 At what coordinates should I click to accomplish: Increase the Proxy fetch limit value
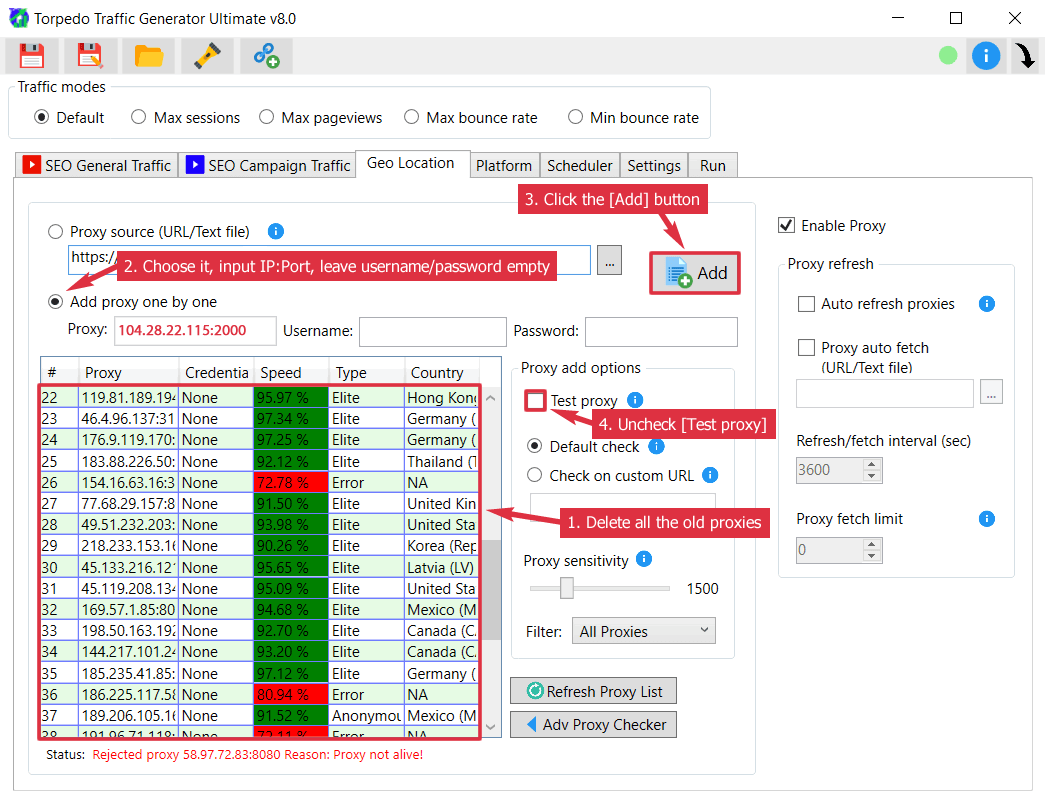pyautogui.click(x=872, y=544)
